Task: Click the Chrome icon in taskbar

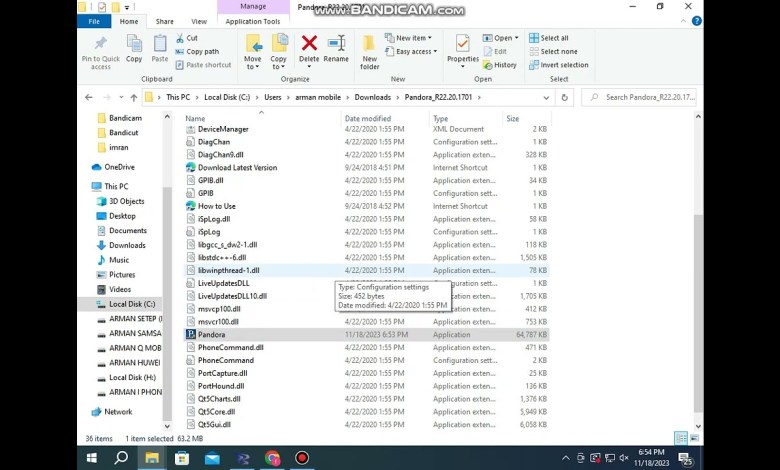Action: (272, 458)
